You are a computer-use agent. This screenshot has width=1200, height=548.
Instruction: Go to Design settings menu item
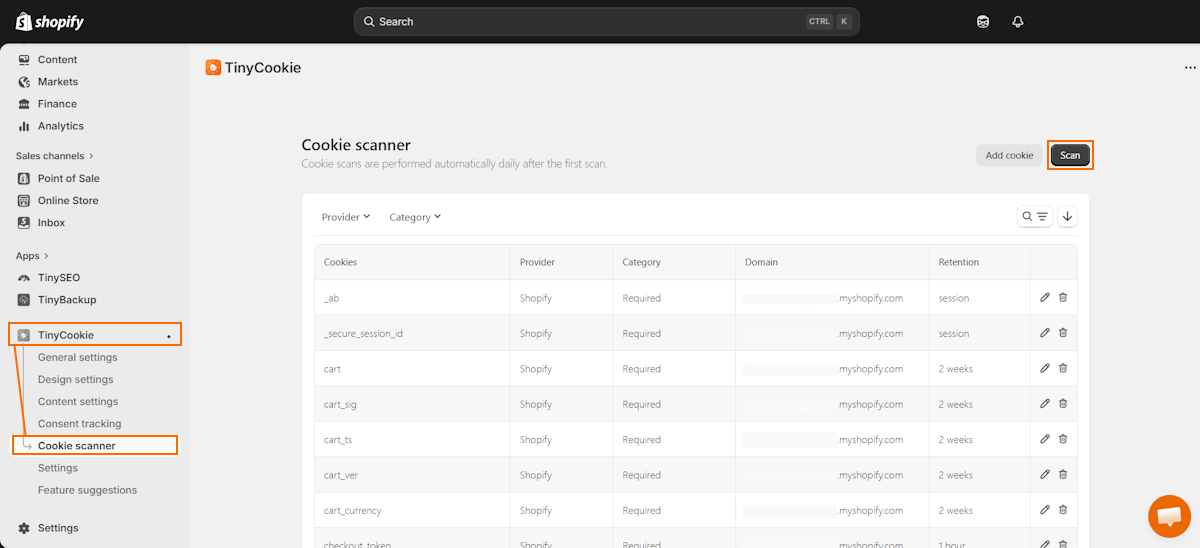[x=75, y=379]
